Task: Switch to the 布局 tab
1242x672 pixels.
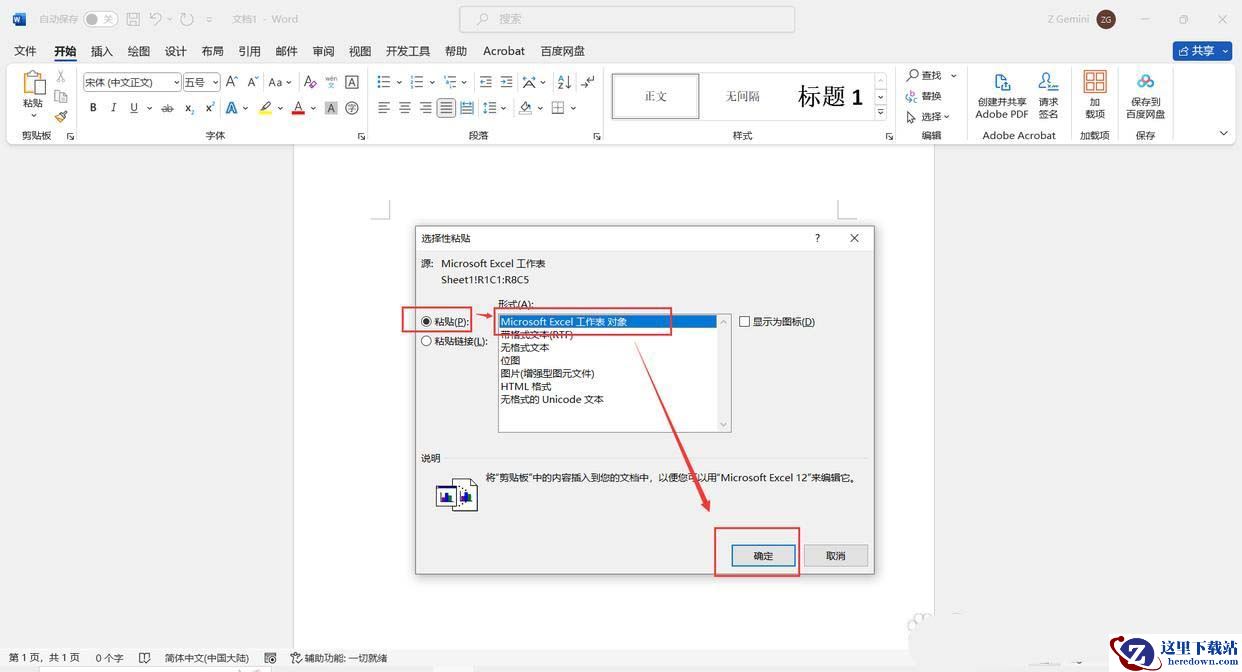Action: pos(212,51)
